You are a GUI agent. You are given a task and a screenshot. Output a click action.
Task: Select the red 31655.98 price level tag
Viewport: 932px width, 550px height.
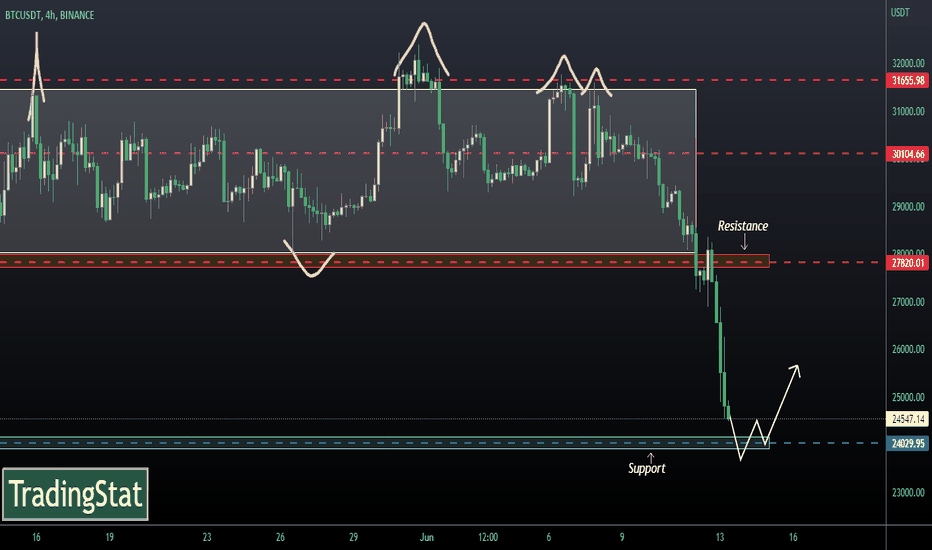(x=908, y=80)
